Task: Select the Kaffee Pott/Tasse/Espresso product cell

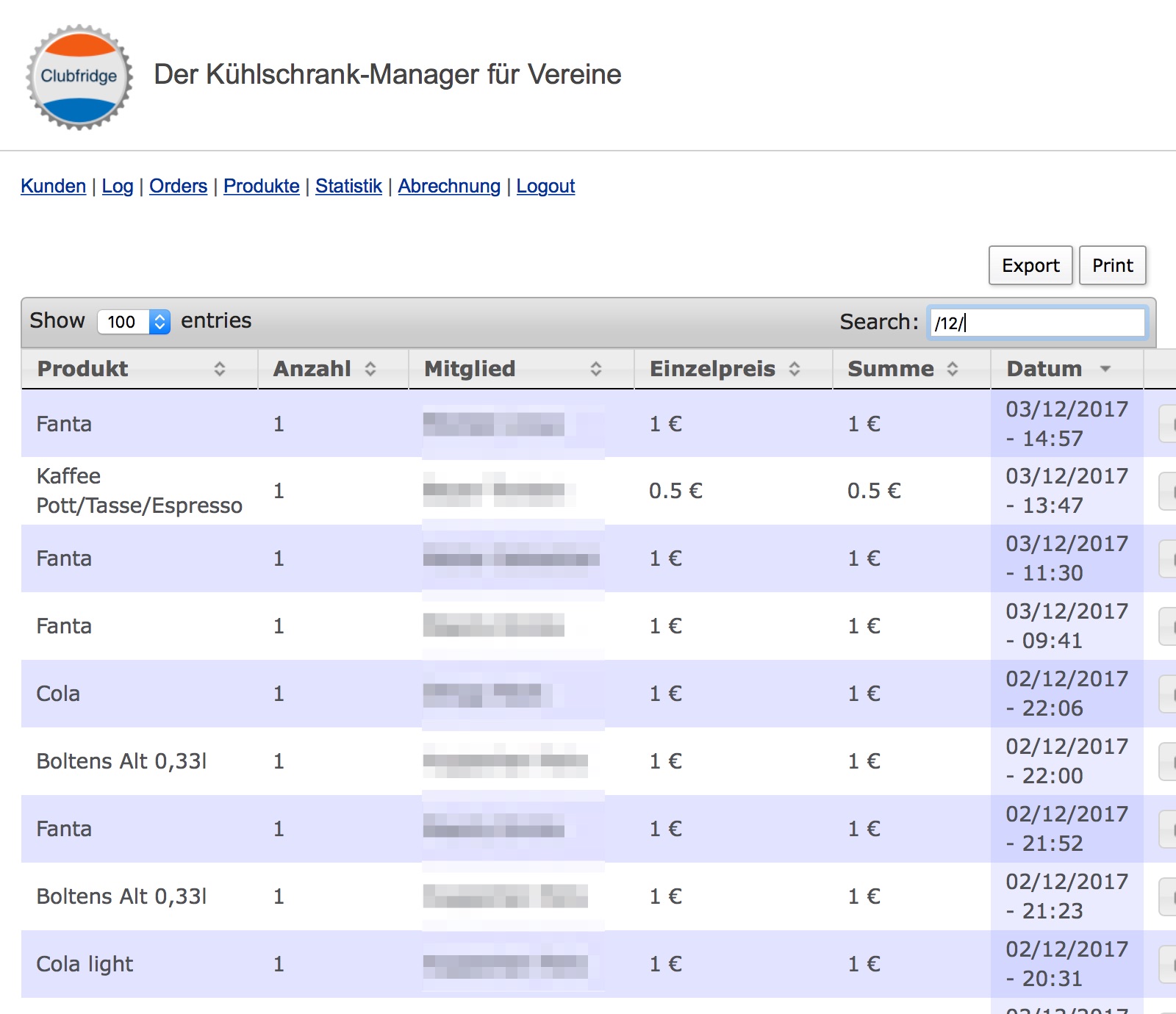Action: [x=139, y=491]
